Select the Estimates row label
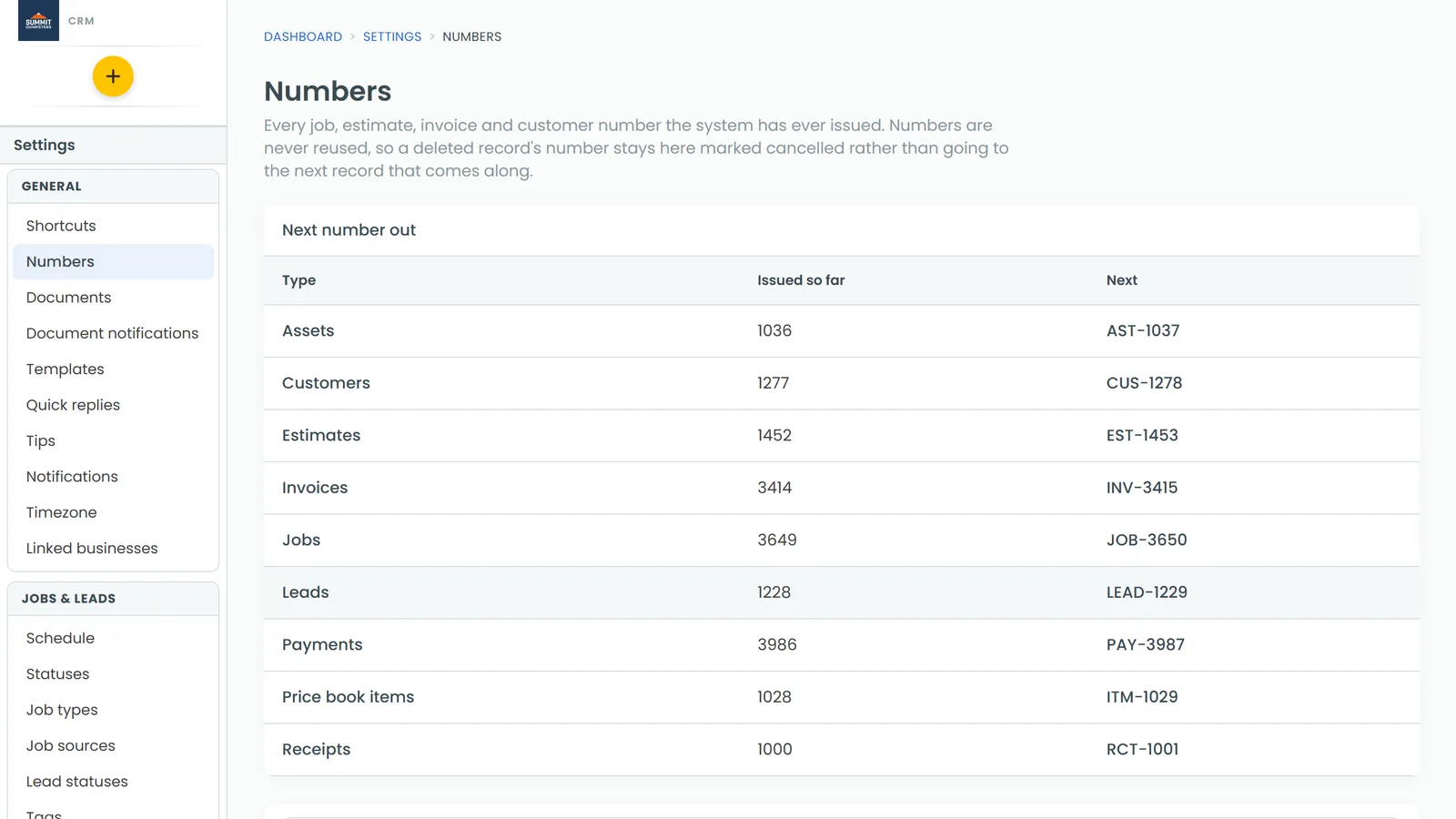Viewport: 1456px width, 819px height. [321, 435]
